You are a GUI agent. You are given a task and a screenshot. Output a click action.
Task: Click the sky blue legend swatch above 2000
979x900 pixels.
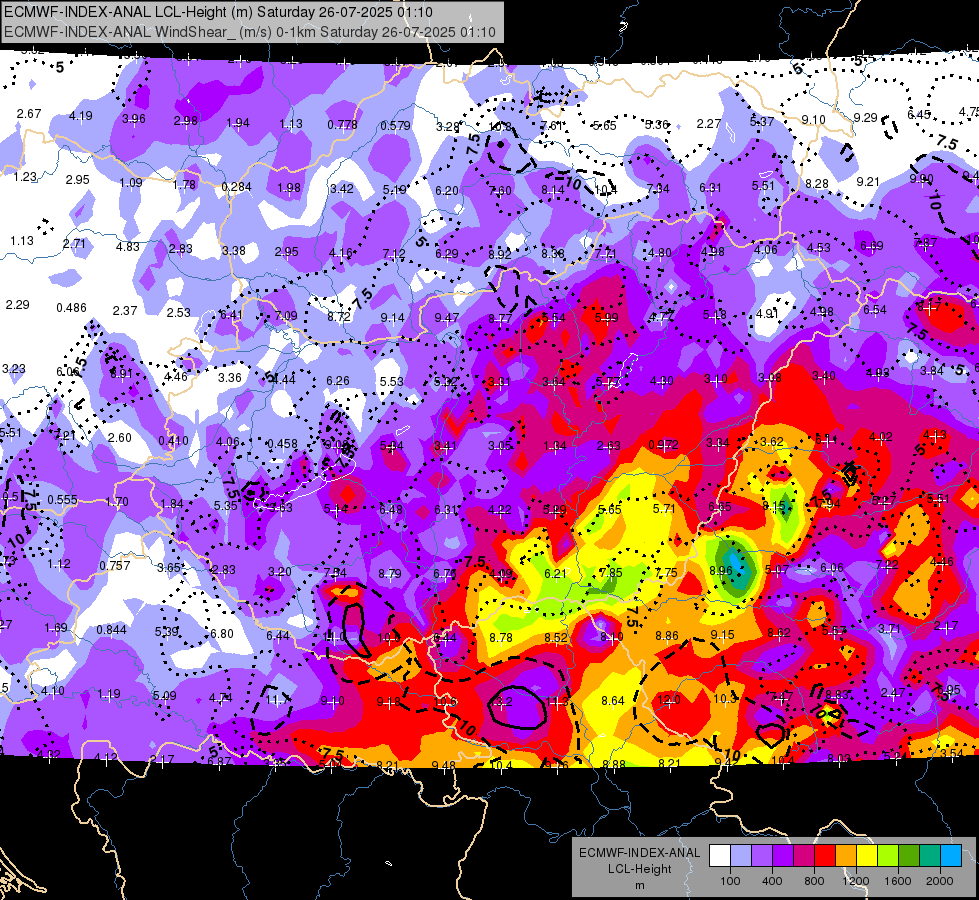[950, 856]
